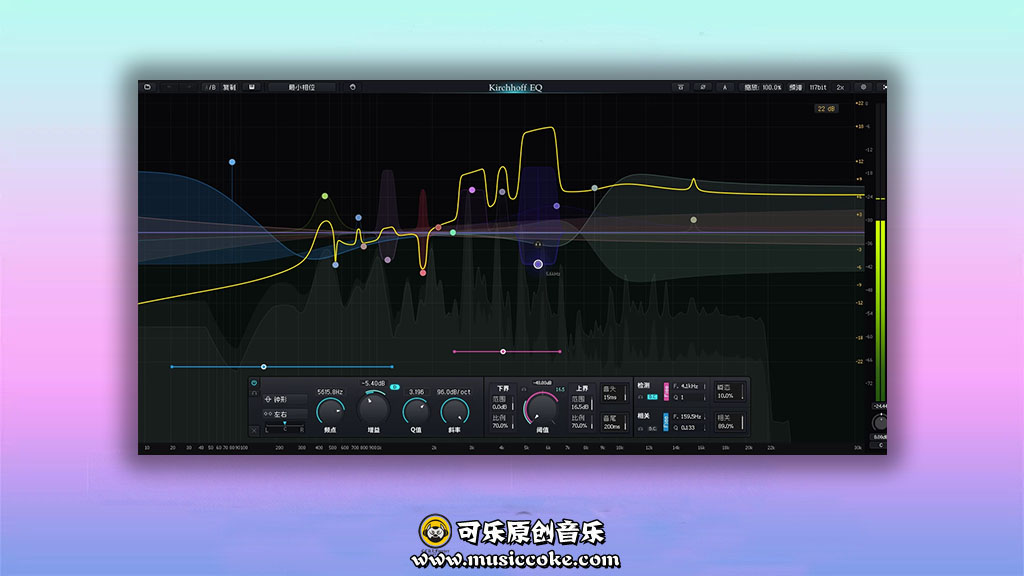Viewport: 1024px width, 576px height.
Task: Click the 频点 frequency knob
Action: (330, 411)
